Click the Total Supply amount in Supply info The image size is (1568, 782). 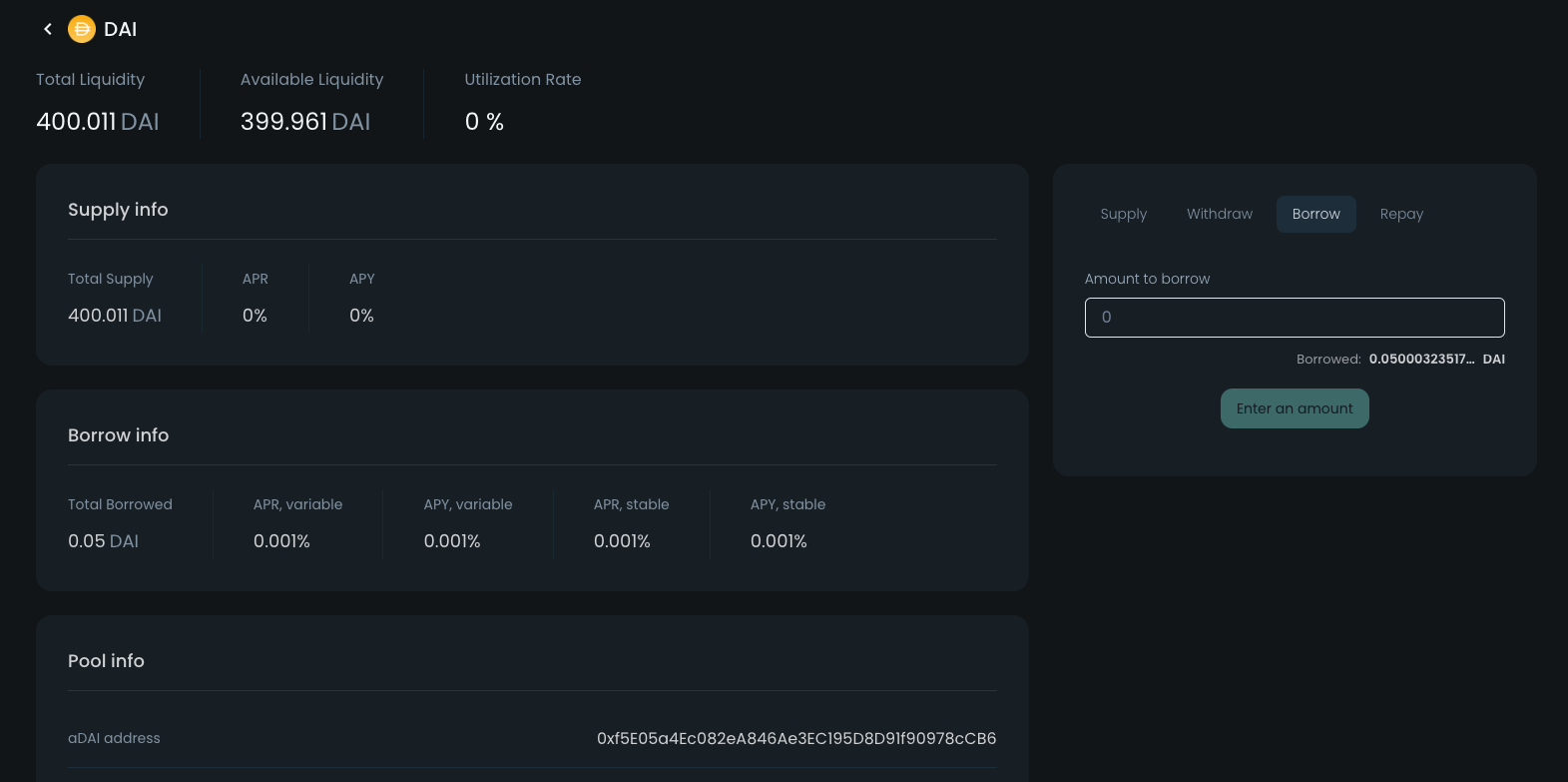point(114,316)
